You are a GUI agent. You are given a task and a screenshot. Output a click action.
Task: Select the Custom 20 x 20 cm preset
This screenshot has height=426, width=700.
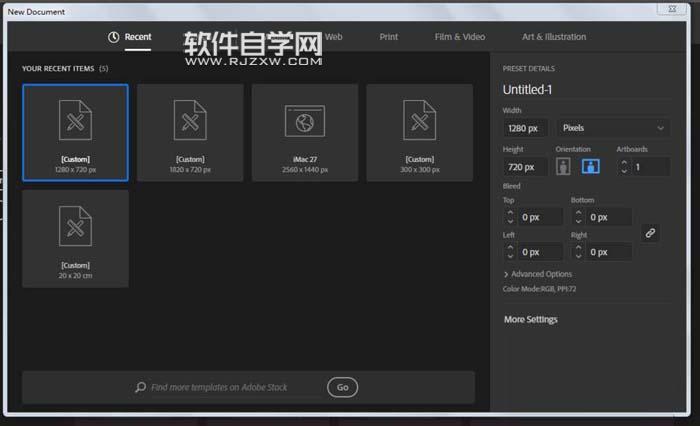click(x=75, y=239)
